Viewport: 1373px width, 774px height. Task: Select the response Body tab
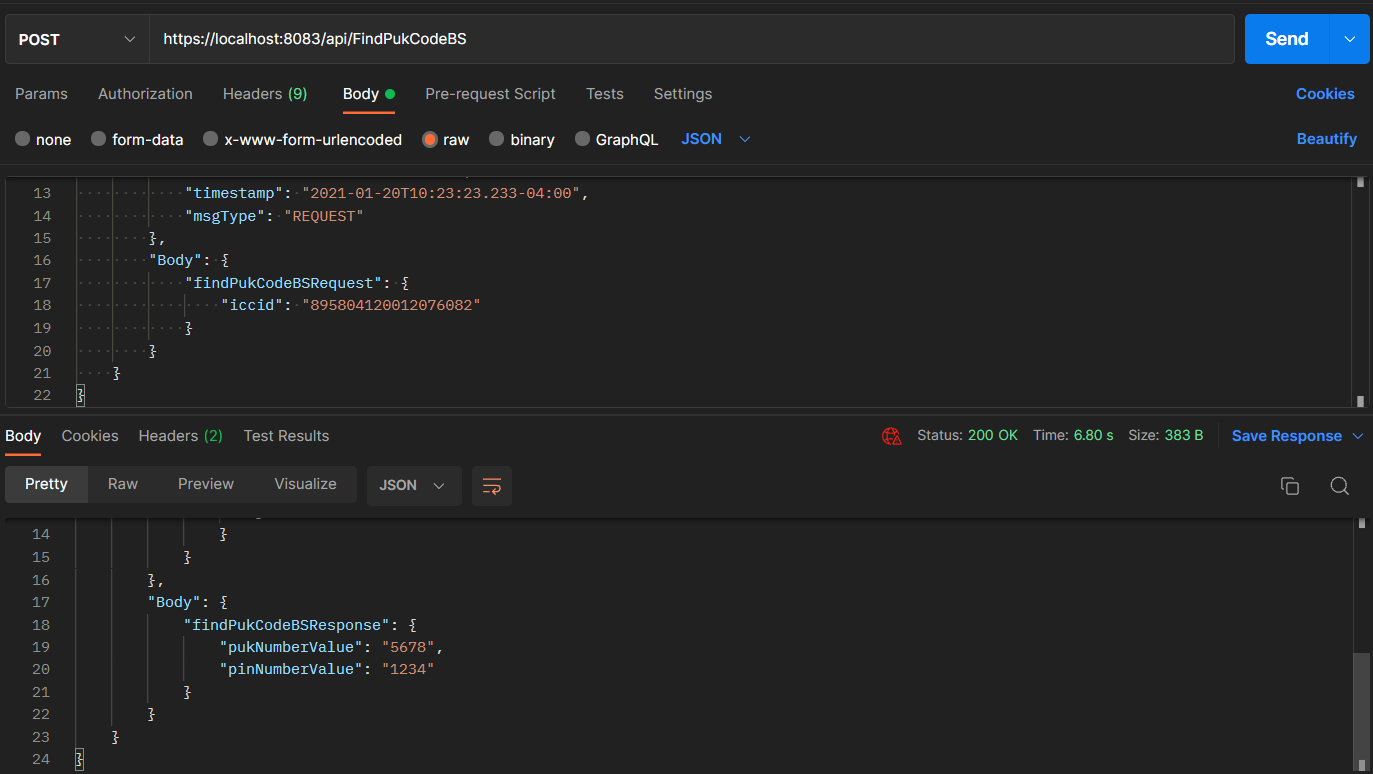point(23,436)
